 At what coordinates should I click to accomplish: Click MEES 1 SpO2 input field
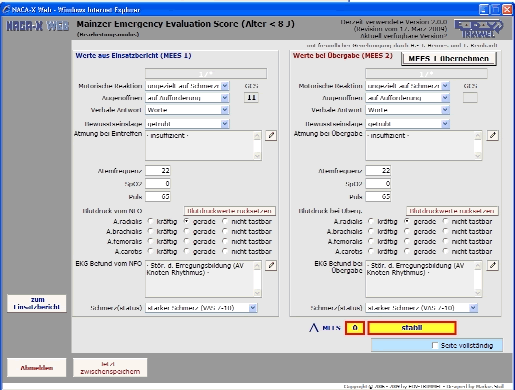tap(158, 183)
